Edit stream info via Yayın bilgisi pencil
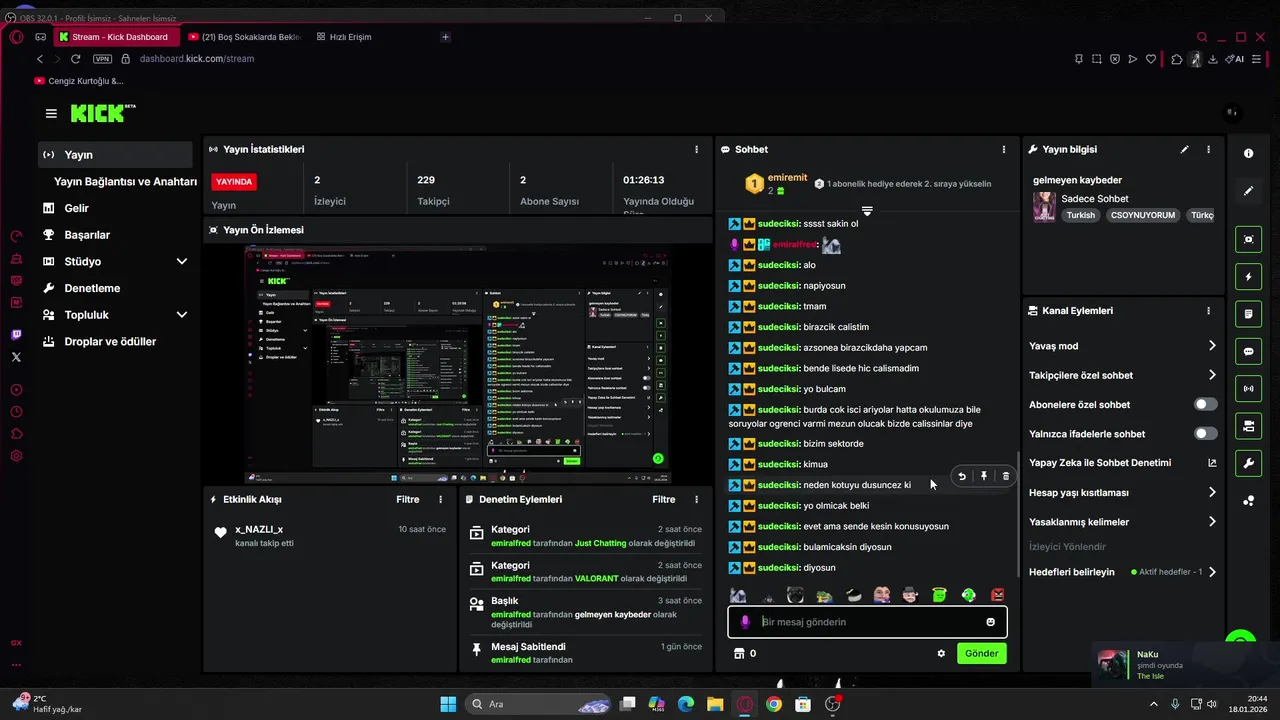This screenshot has height=720, width=1280. [1184, 149]
